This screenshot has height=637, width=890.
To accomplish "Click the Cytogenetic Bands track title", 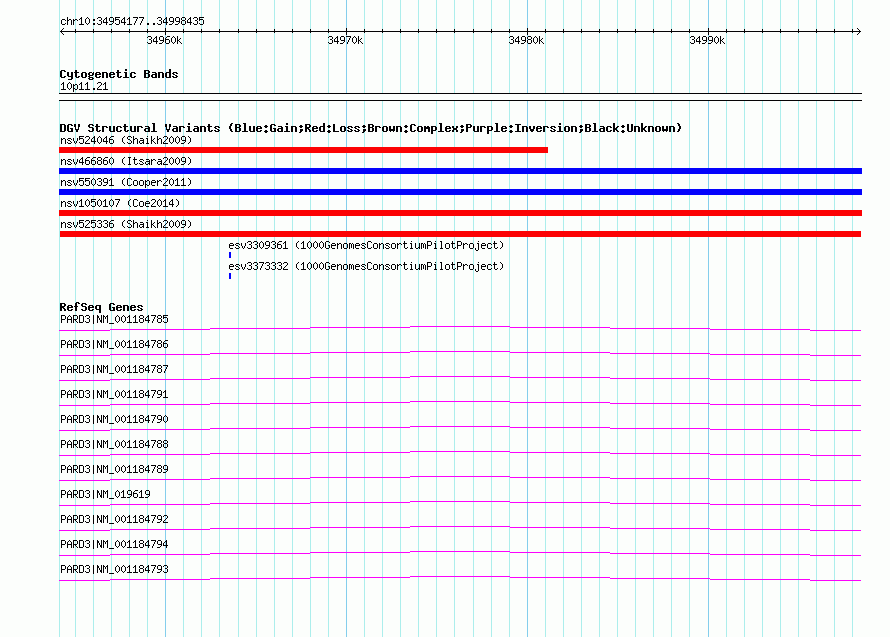I will 119,74.
